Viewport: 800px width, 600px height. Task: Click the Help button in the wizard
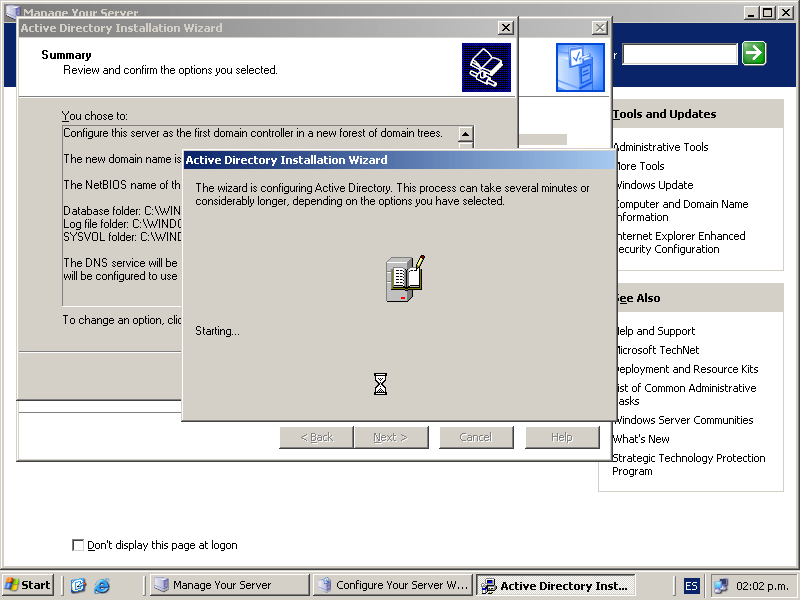click(562, 437)
